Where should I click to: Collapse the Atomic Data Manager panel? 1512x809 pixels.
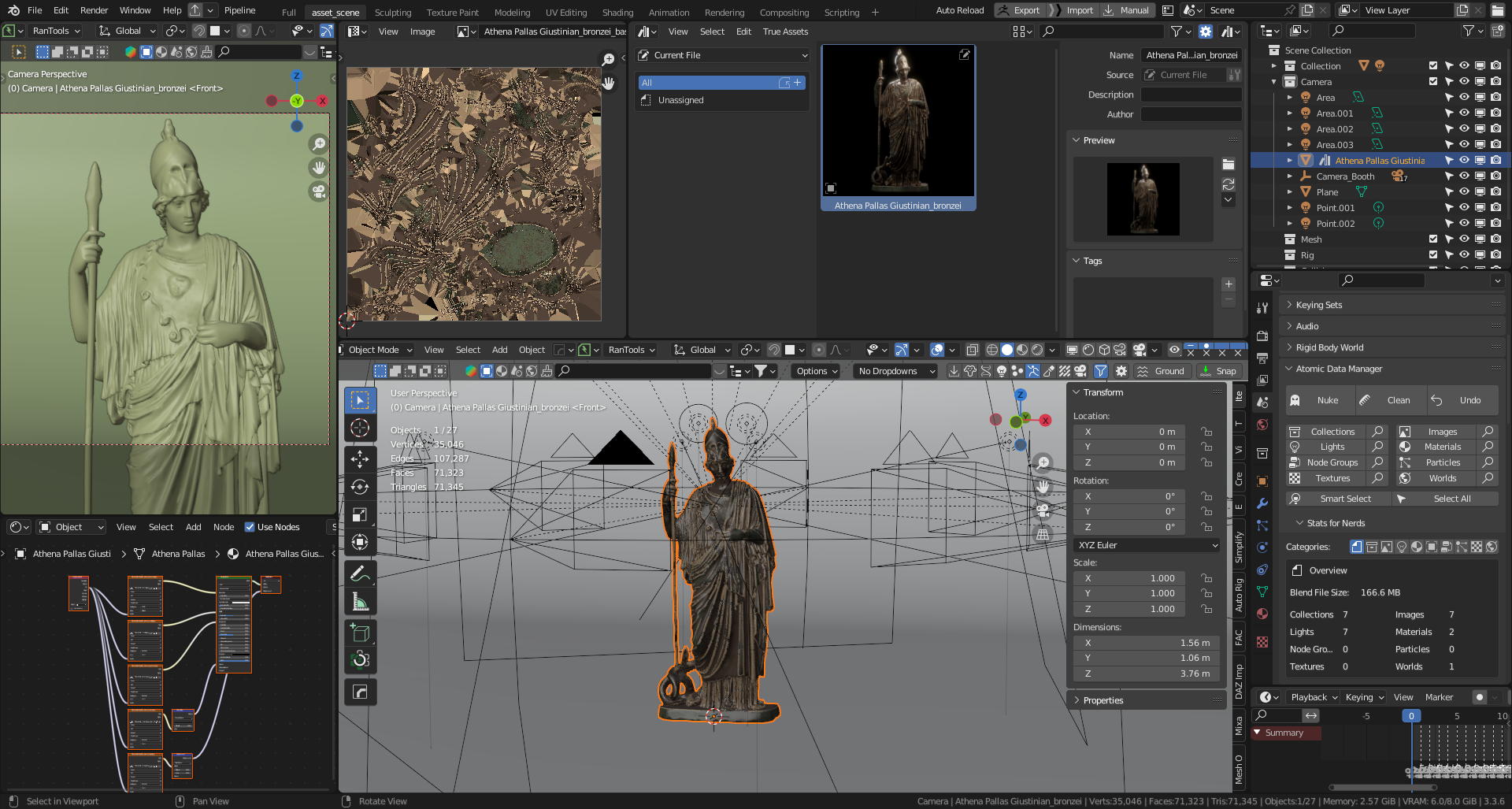(x=1392, y=369)
